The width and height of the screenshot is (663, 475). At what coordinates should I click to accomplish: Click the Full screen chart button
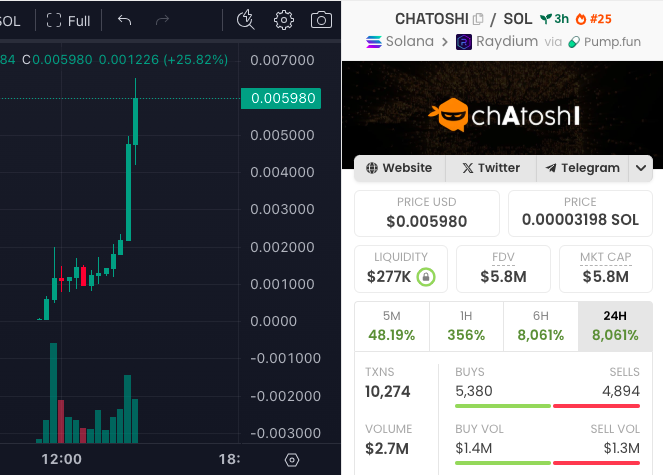68,20
